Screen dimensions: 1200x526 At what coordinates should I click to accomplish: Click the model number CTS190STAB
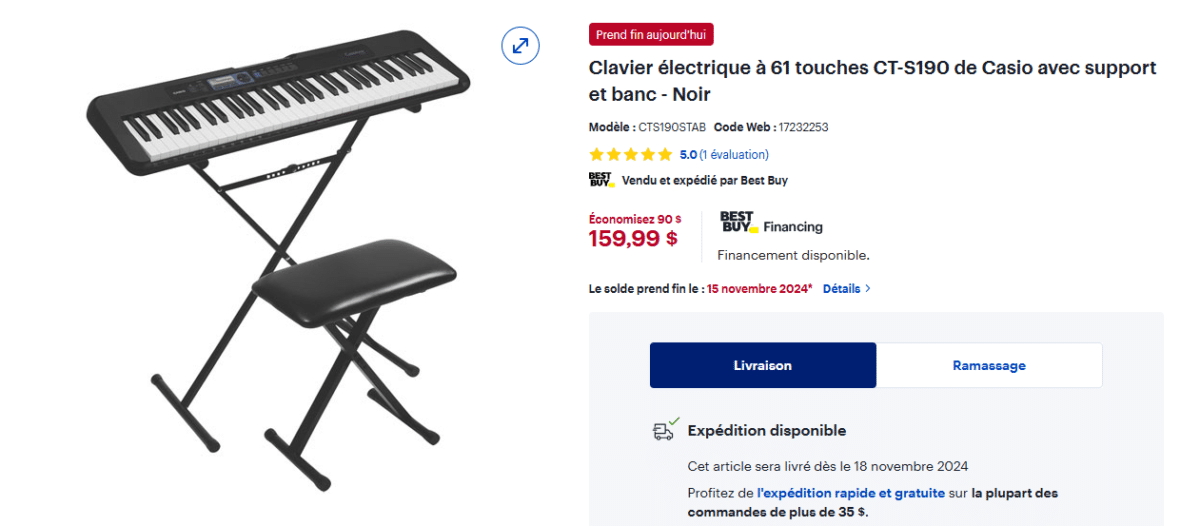coord(672,127)
